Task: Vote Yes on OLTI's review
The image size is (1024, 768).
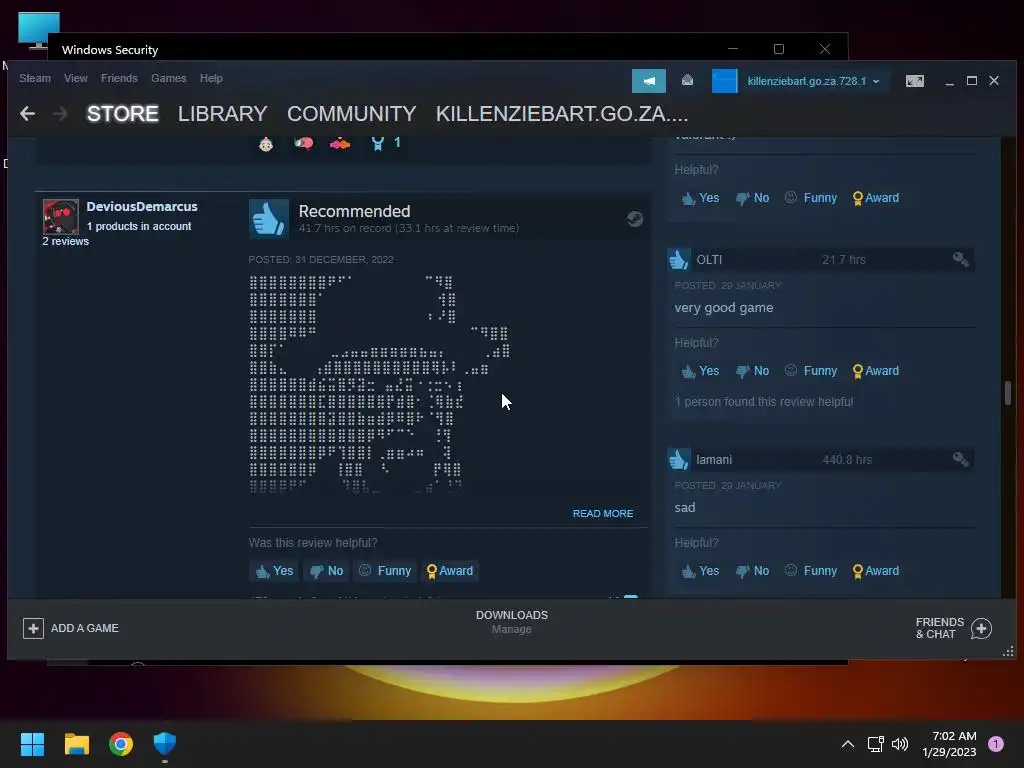Action: click(x=700, y=371)
